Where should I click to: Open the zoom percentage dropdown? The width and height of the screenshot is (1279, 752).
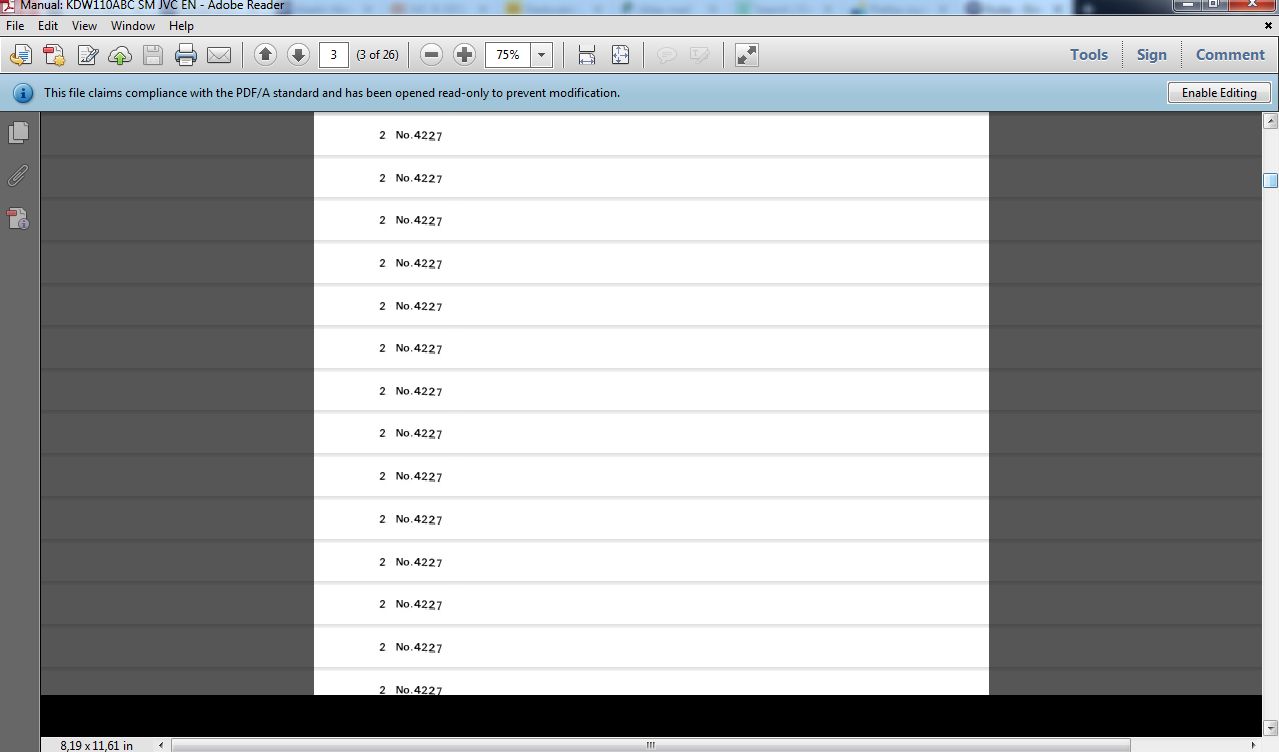pyautogui.click(x=542, y=55)
